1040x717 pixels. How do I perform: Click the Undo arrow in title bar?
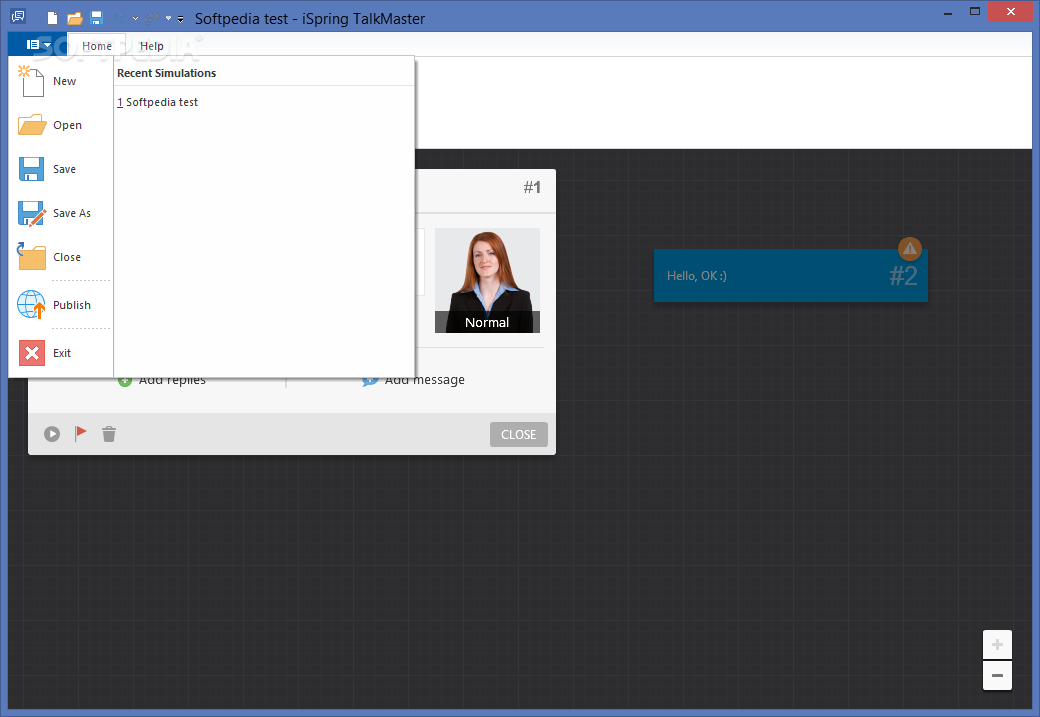pyautogui.click(x=119, y=18)
